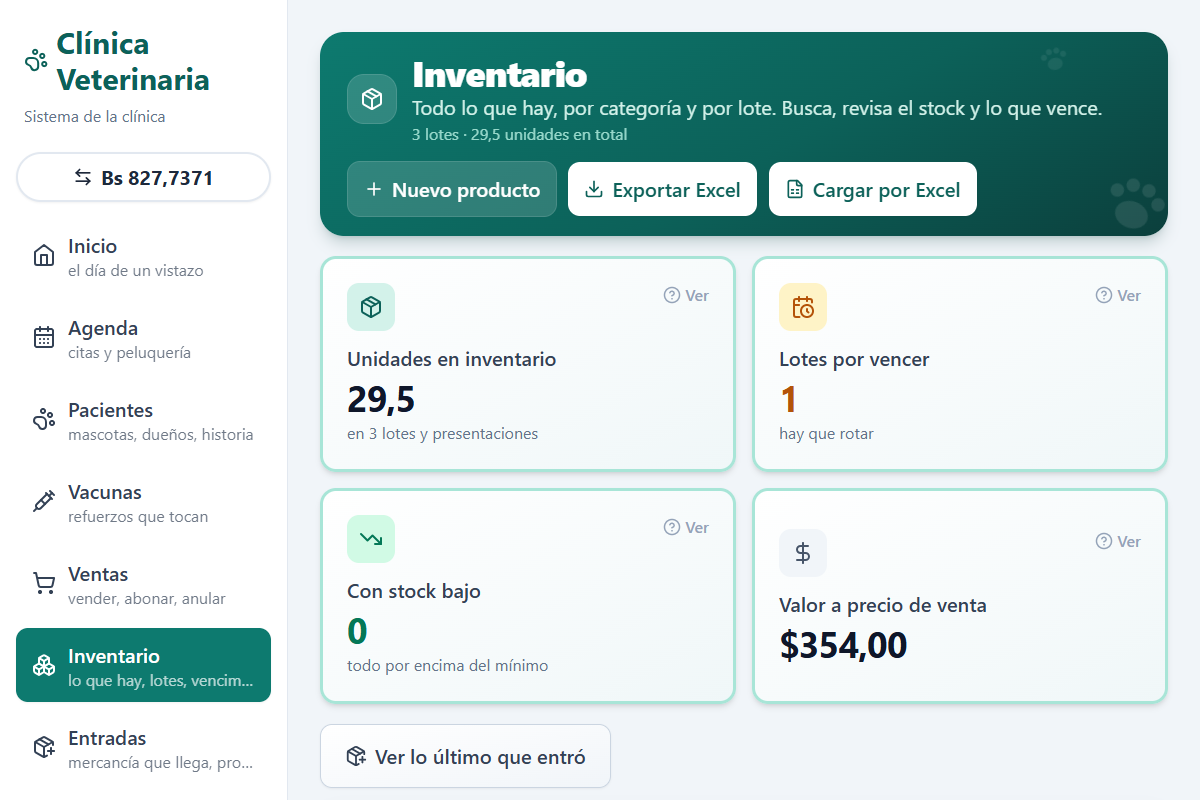Go to the Agenda section
1200x800 pixels.
143,338
